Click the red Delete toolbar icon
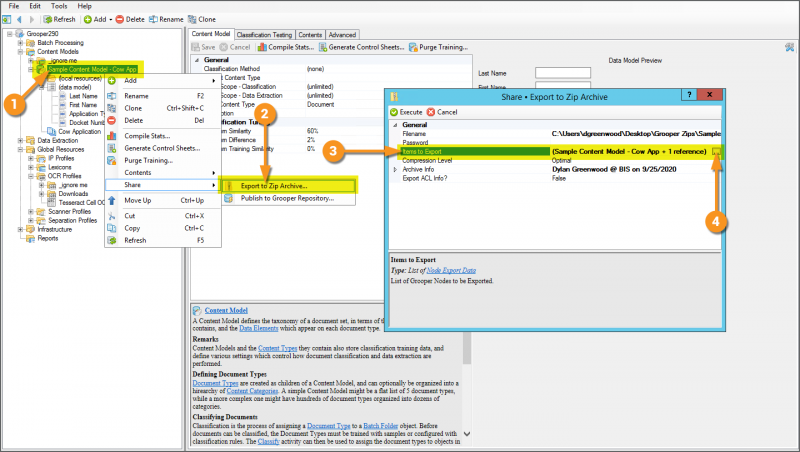Viewport: 800px width, 452px height. (120, 19)
